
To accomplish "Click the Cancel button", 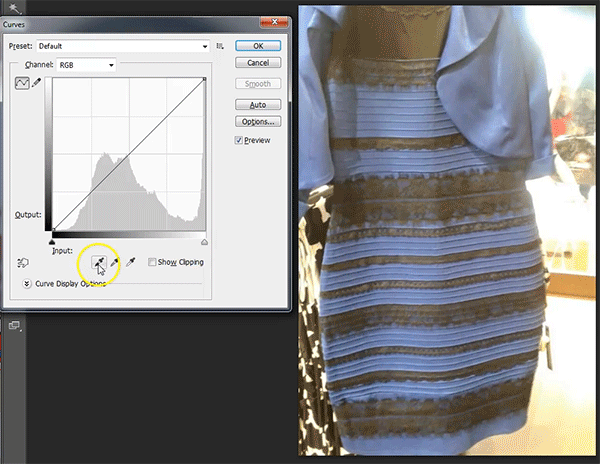I will click(257, 63).
